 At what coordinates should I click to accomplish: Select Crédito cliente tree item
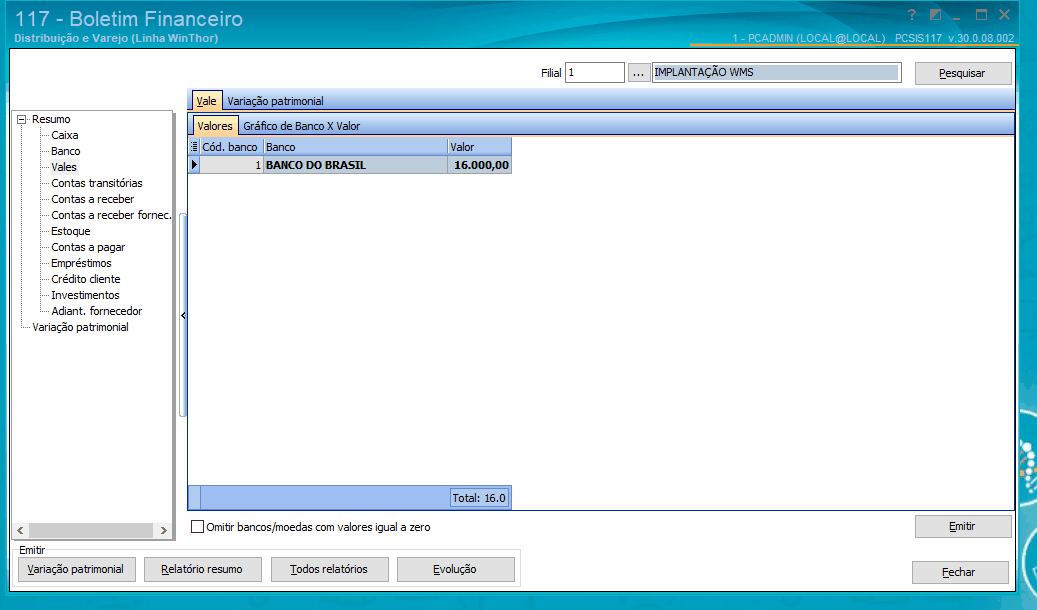(x=86, y=279)
